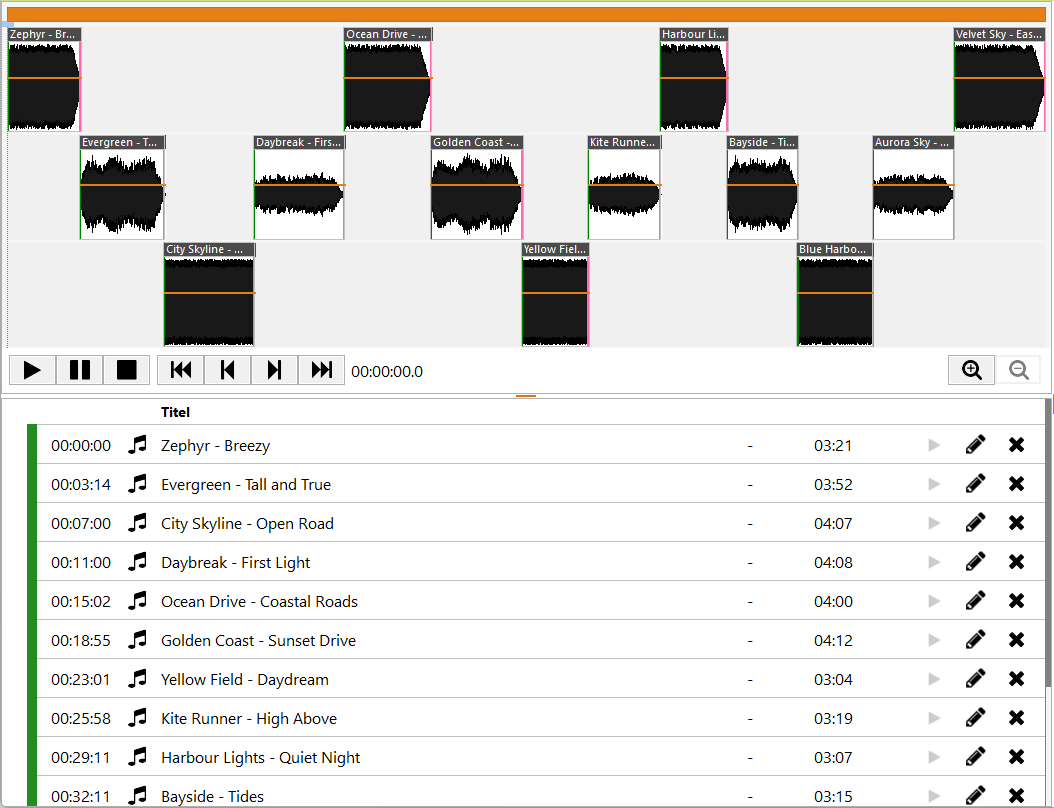Viewport: 1054px width, 808px height.
Task: Edit Kite Runner - High Above entry
Action: coord(975,718)
